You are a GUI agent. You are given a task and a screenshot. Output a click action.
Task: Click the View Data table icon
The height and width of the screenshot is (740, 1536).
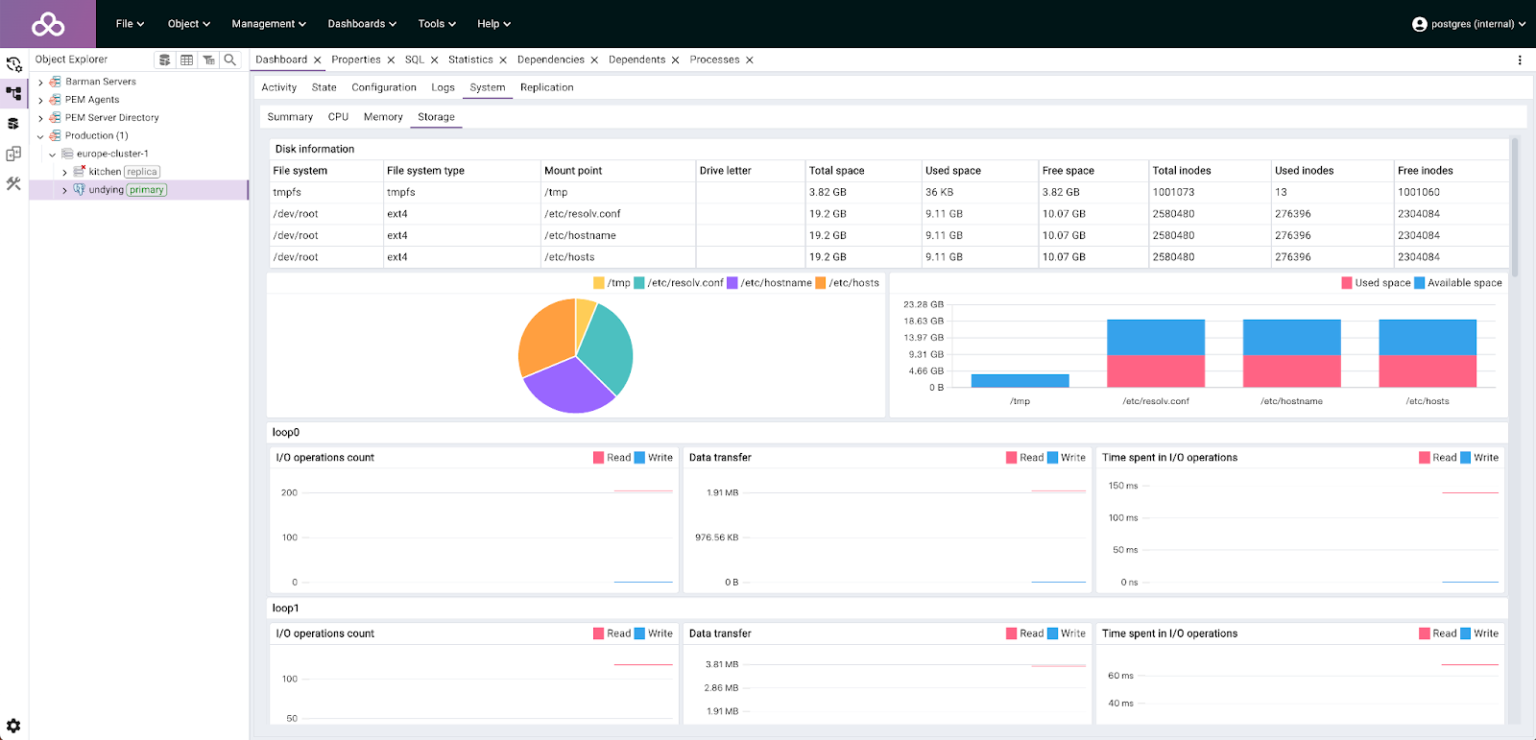pos(186,60)
